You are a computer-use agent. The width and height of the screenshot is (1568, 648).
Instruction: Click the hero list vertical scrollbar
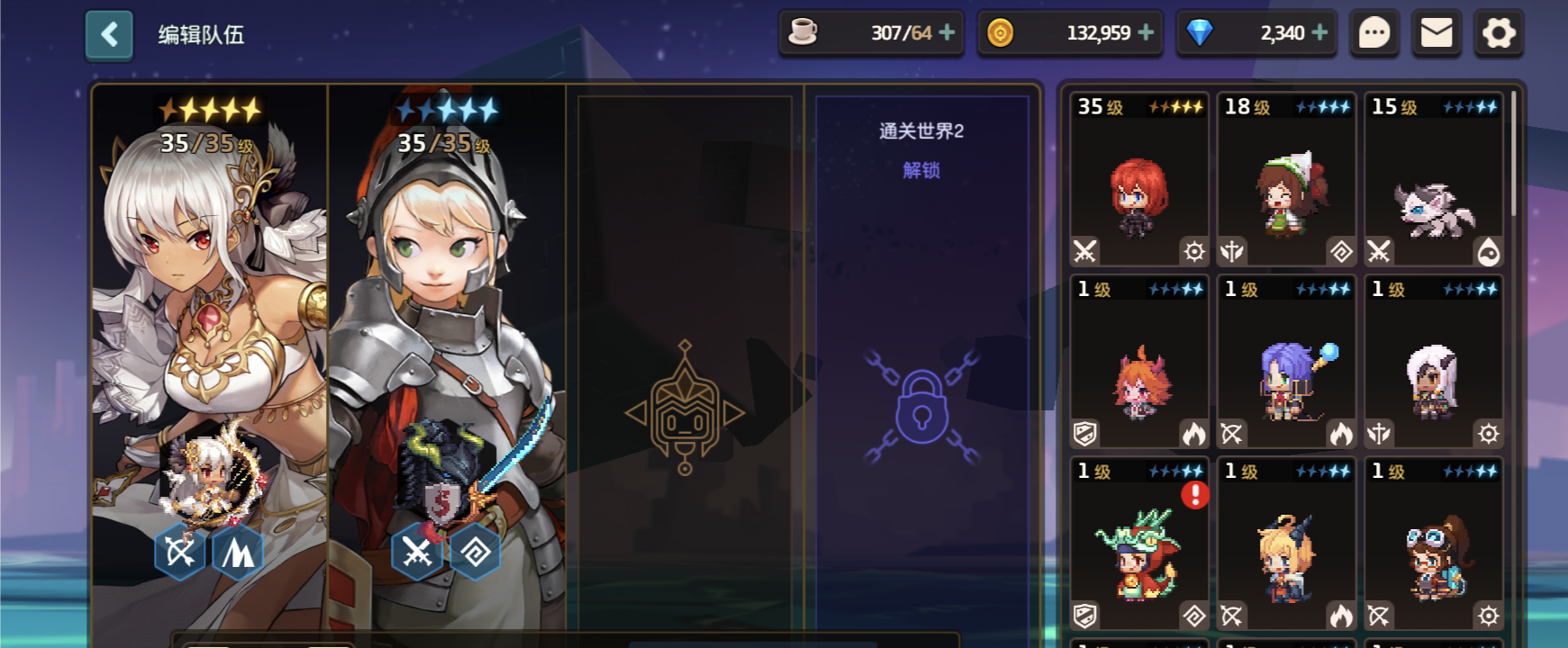click(1513, 153)
